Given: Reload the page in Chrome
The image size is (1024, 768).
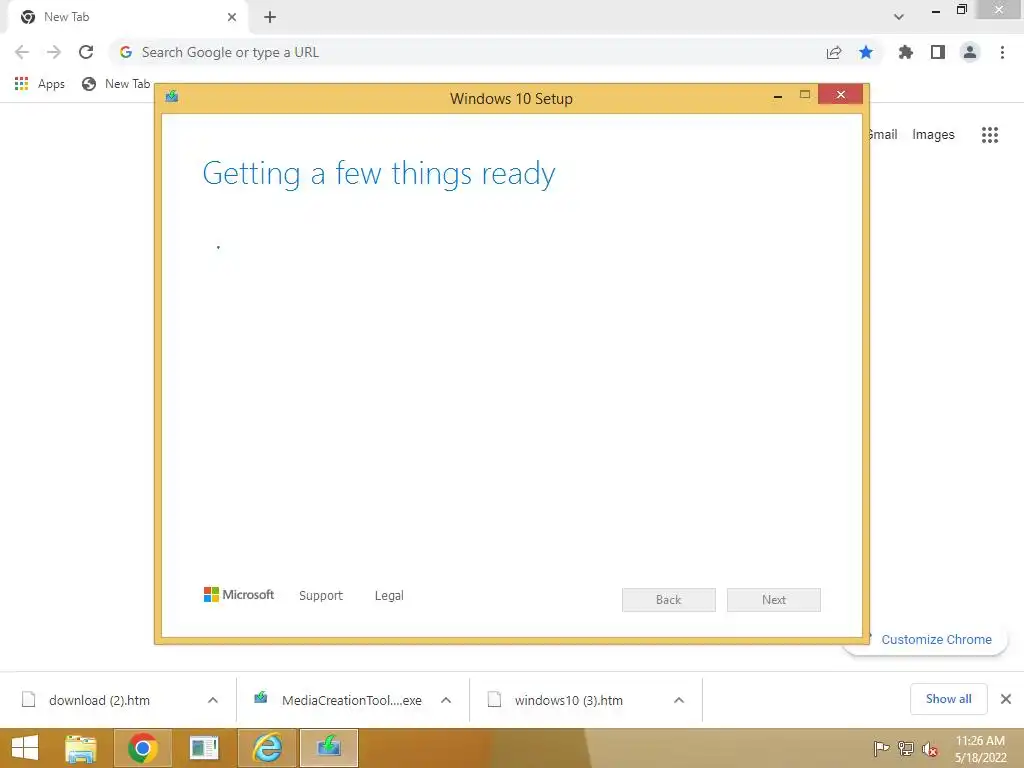Looking at the screenshot, I should click(x=86, y=52).
